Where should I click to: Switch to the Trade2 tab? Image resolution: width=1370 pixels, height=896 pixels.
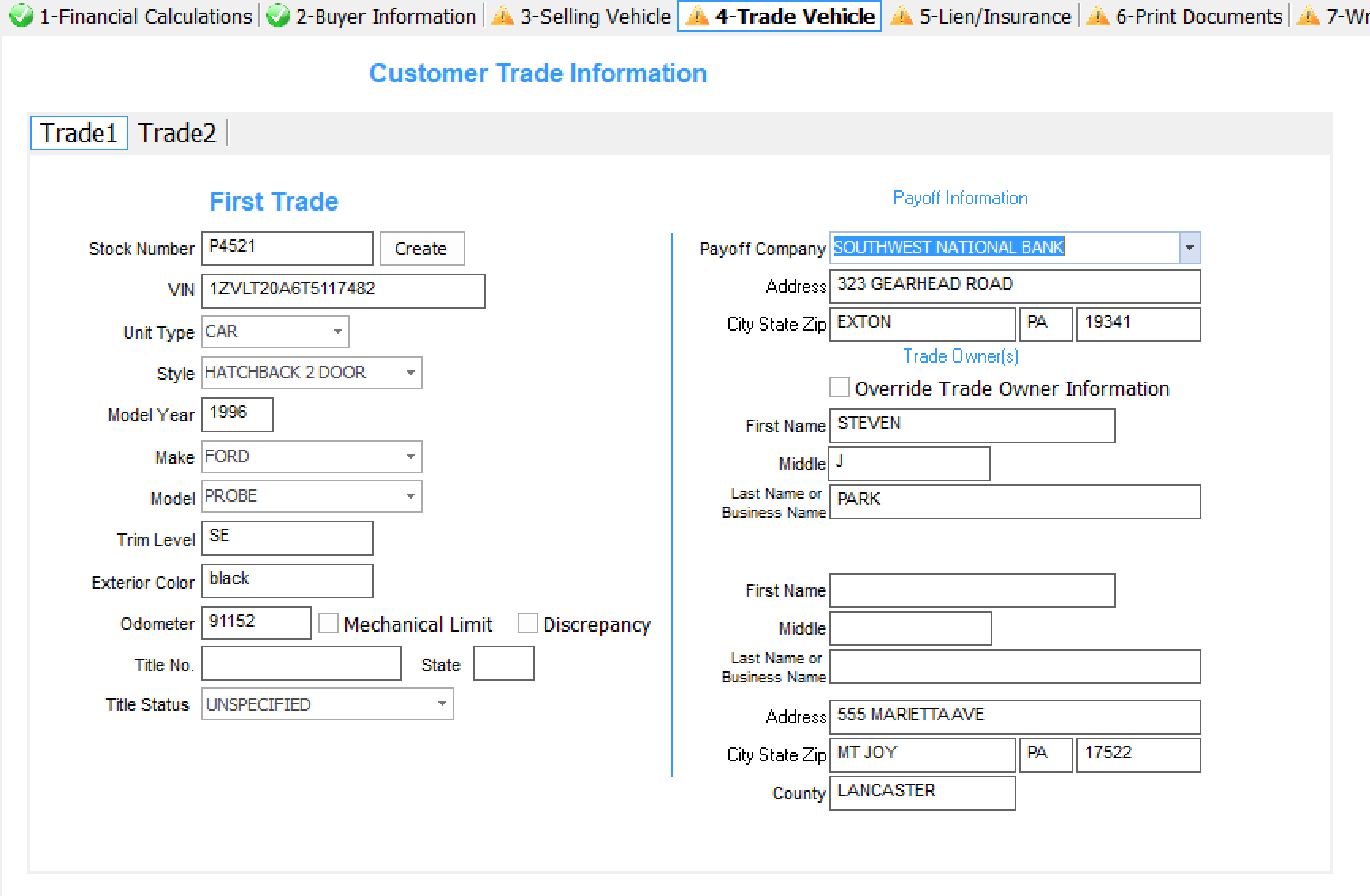pos(176,134)
